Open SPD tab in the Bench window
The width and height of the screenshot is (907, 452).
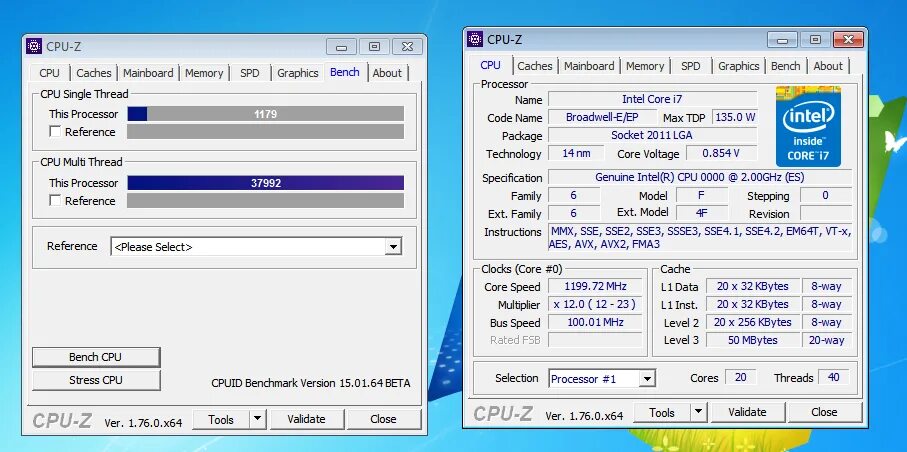pos(250,73)
